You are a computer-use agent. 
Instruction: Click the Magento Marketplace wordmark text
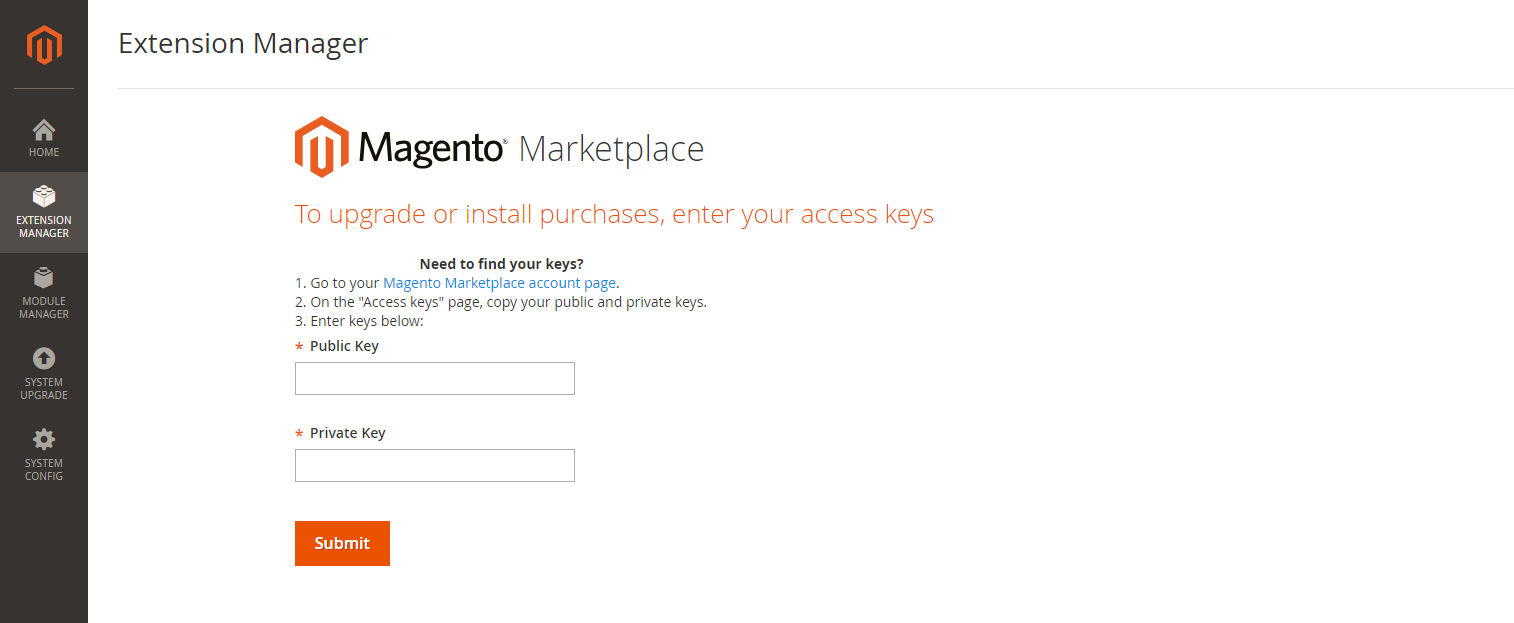click(x=531, y=149)
